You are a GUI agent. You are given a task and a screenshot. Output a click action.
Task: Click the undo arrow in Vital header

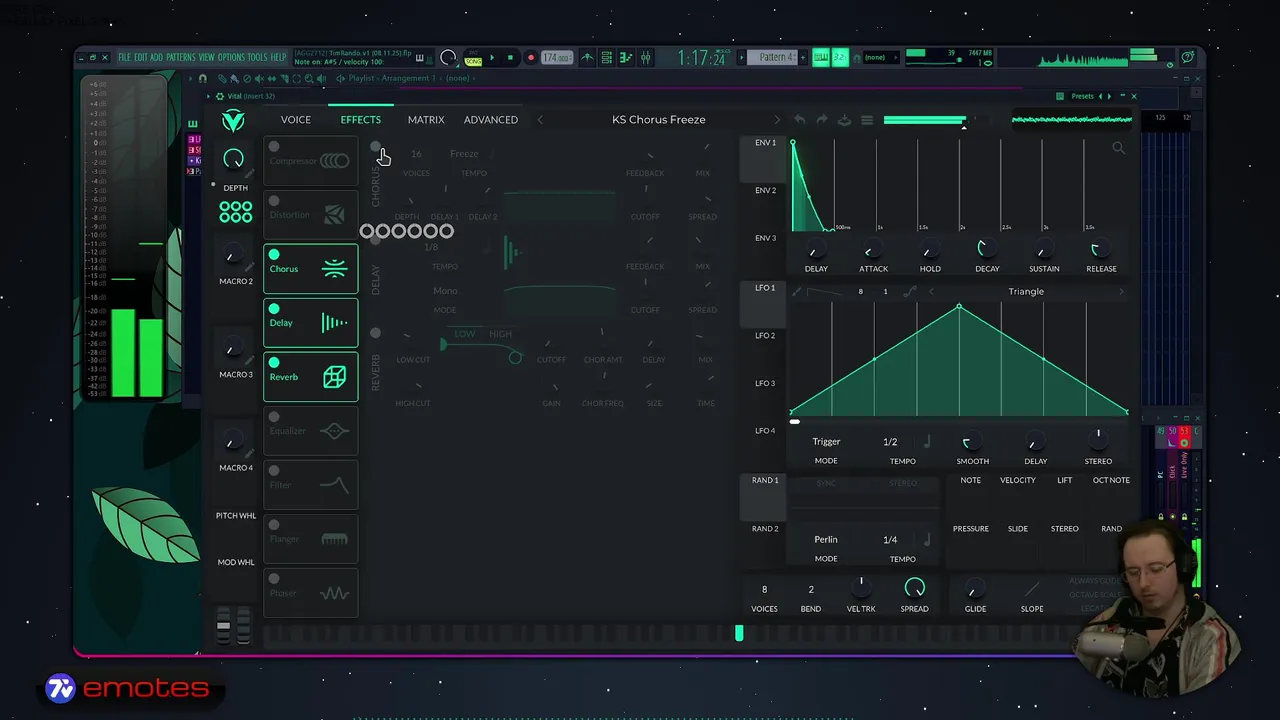click(800, 120)
